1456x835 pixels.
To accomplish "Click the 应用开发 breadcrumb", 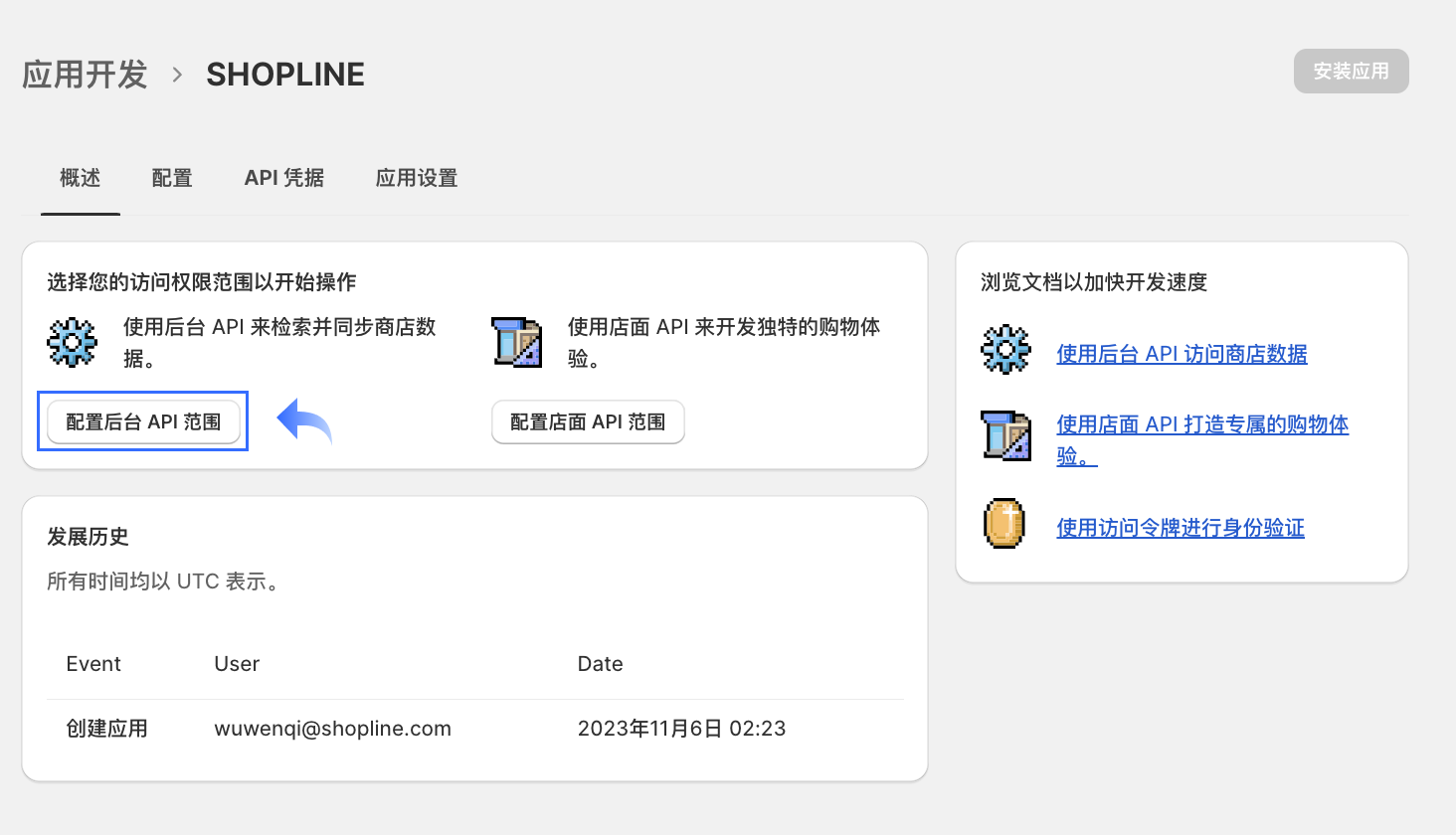I will tap(85, 74).
